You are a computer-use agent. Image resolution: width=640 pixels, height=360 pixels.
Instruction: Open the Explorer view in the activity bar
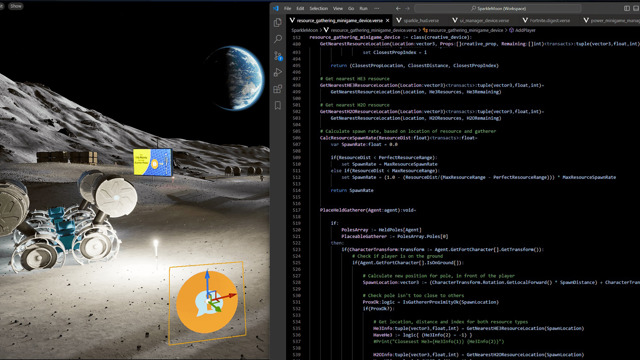[x=278, y=22]
